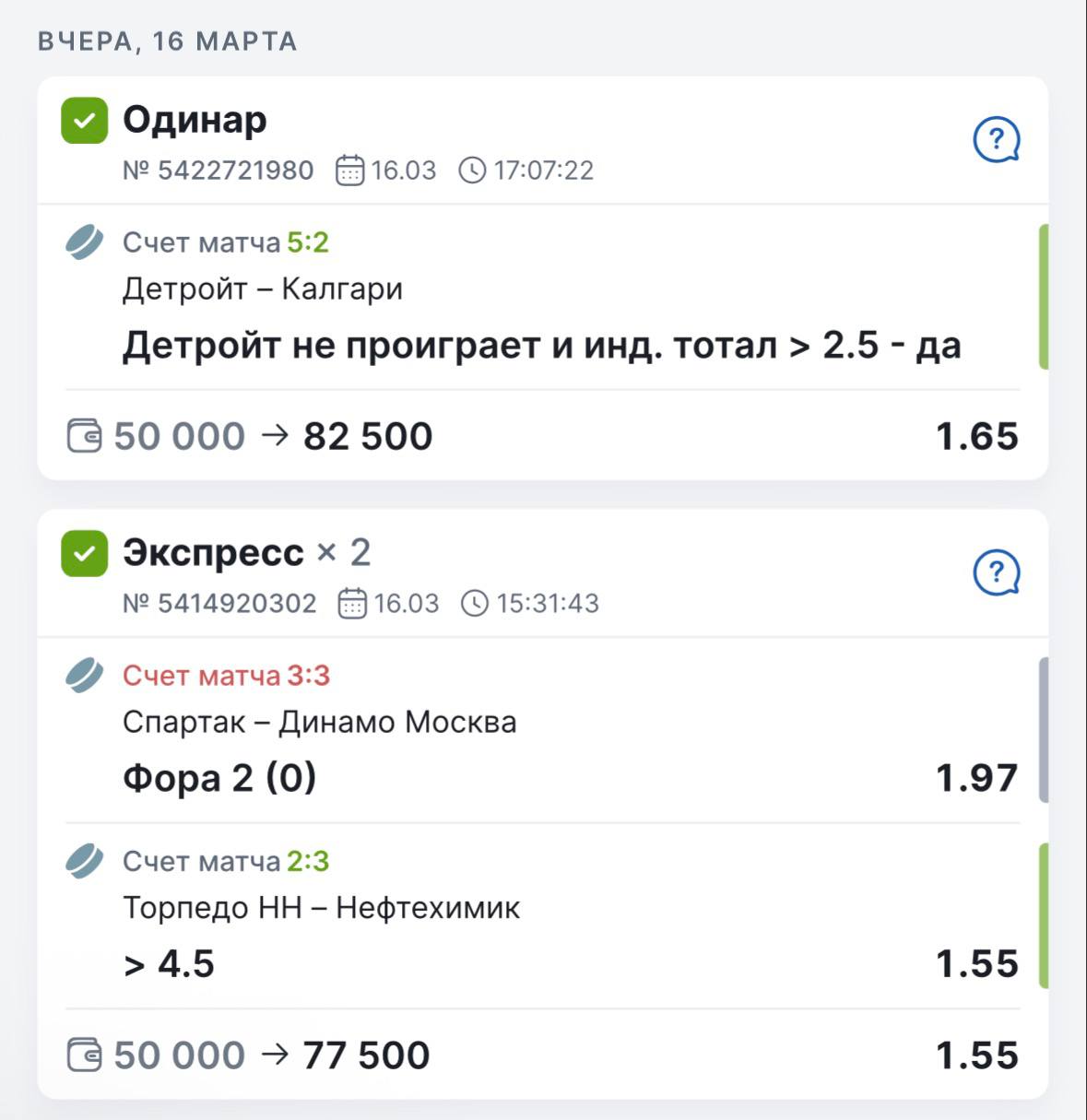Screen dimensions: 1087x1120
Task: Click wallet icon beside 82 500 payout
Action: click(x=85, y=436)
